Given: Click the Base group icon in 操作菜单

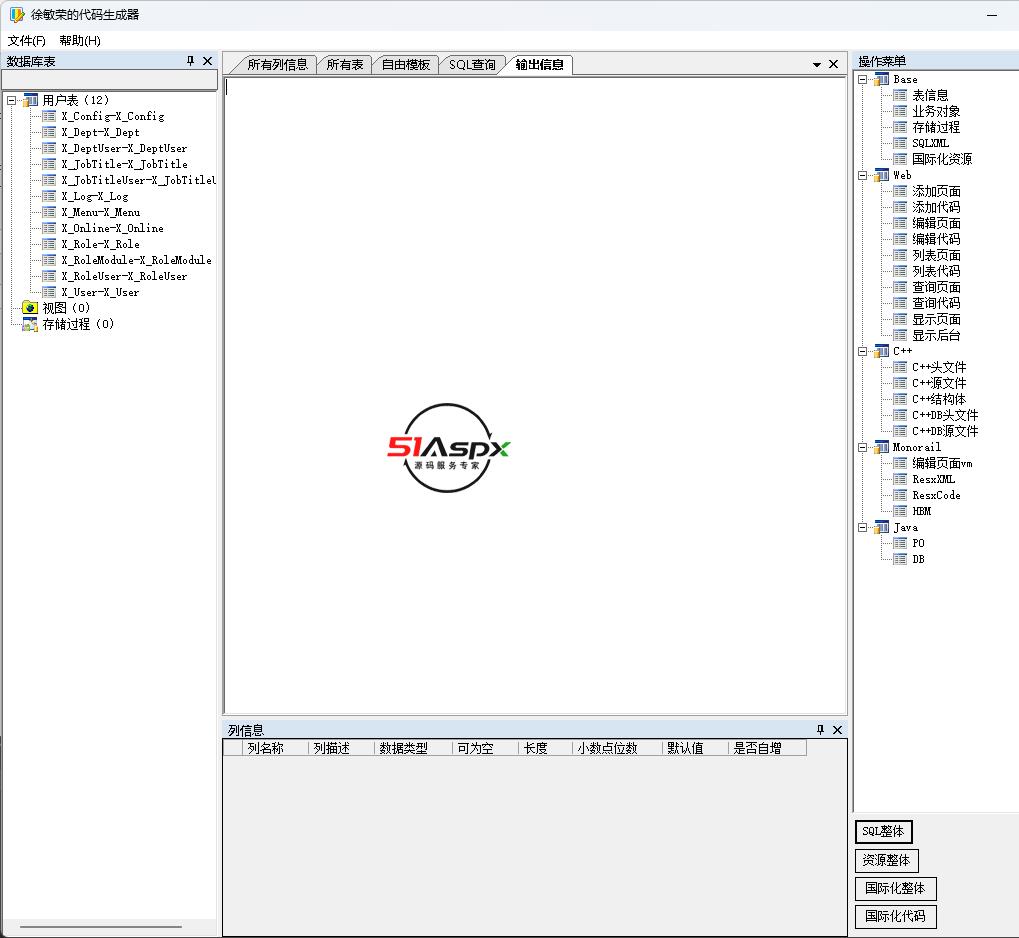Looking at the screenshot, I should [881, 79].
